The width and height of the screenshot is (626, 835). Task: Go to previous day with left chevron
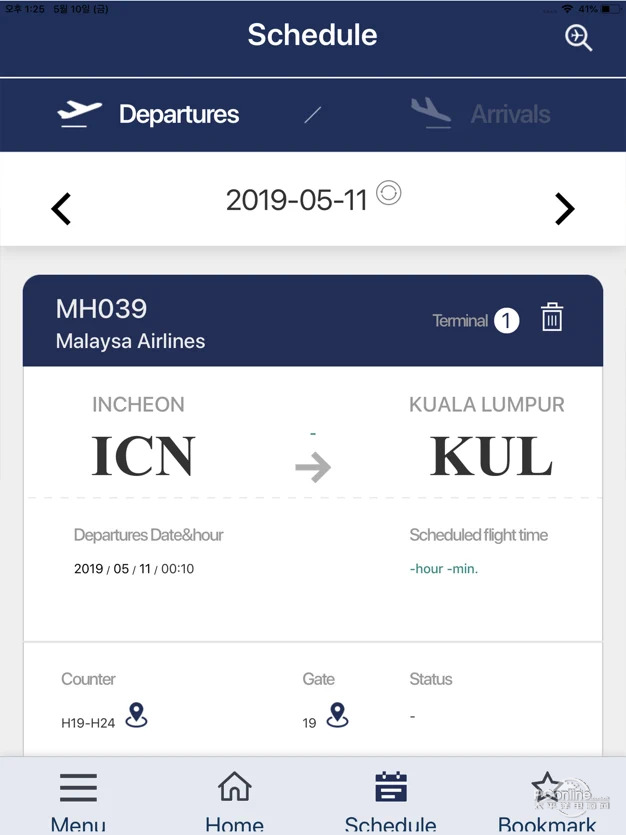click(61, 208)
